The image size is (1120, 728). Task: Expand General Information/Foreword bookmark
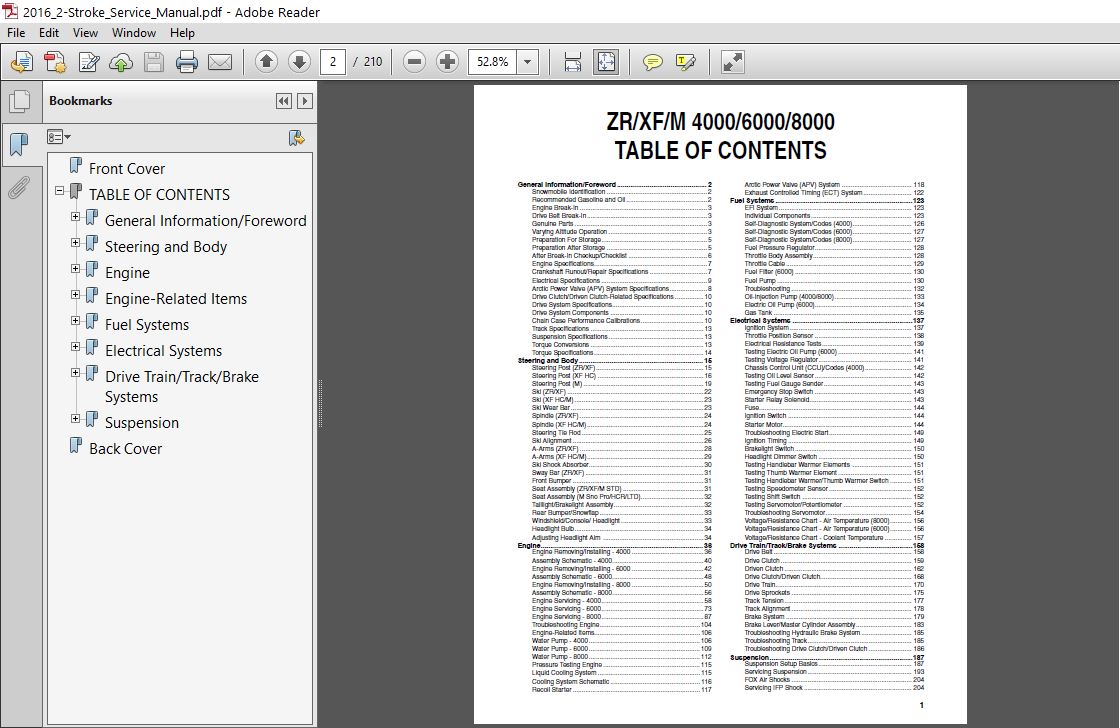(x=75, y=216)
